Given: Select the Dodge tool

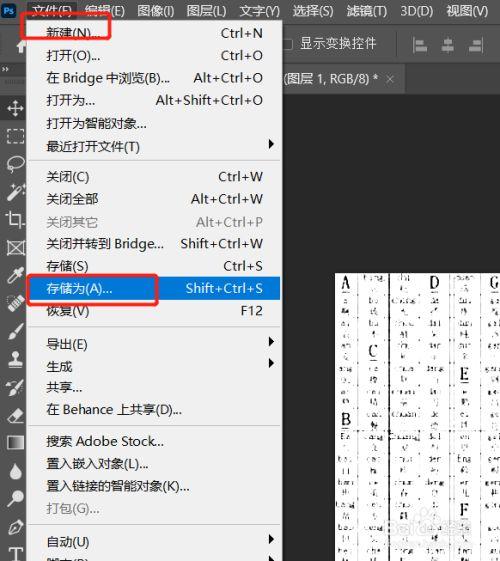Looking at the screenshot, I should (15, 498).
